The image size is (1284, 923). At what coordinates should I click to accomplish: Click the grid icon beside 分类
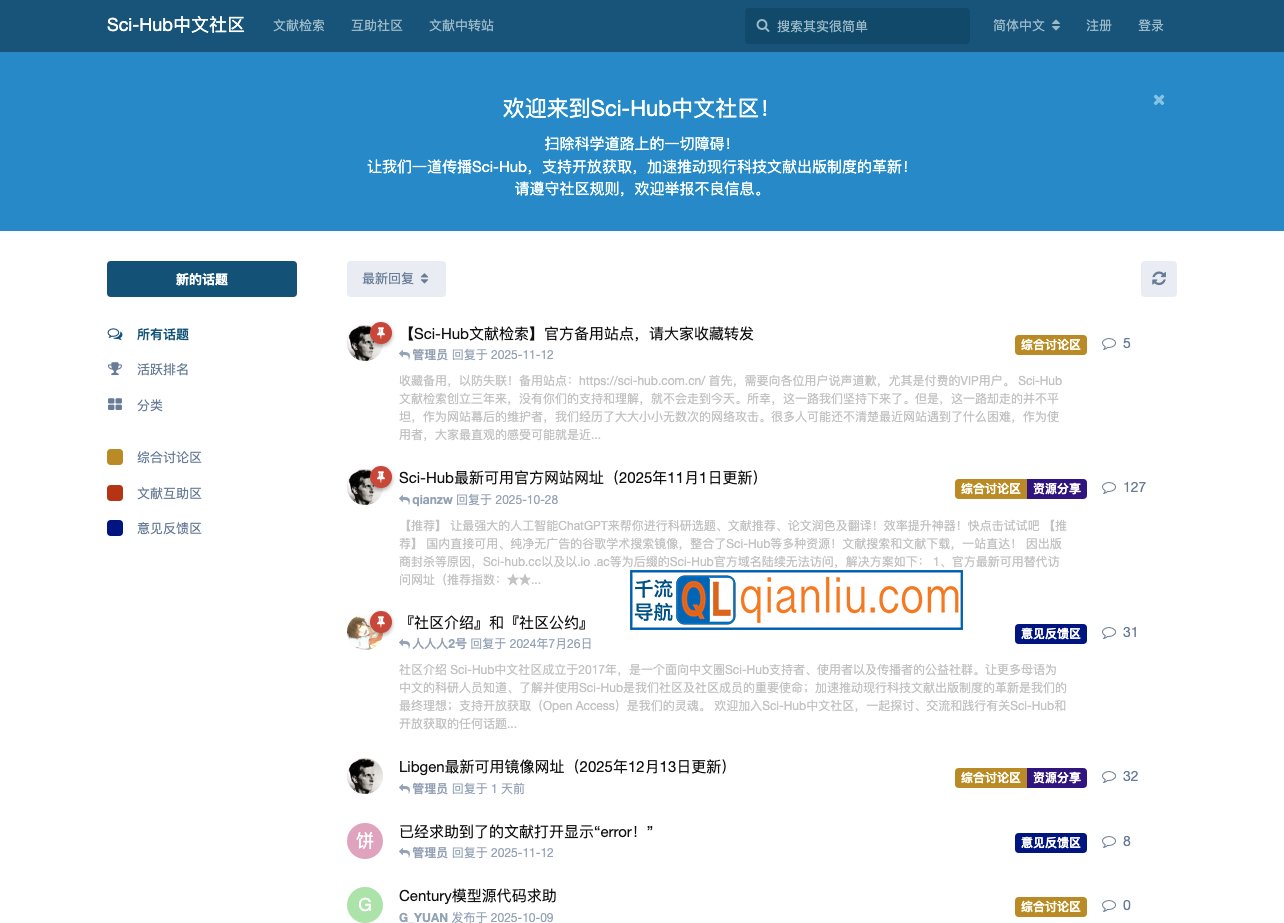(x=115, y=405)
